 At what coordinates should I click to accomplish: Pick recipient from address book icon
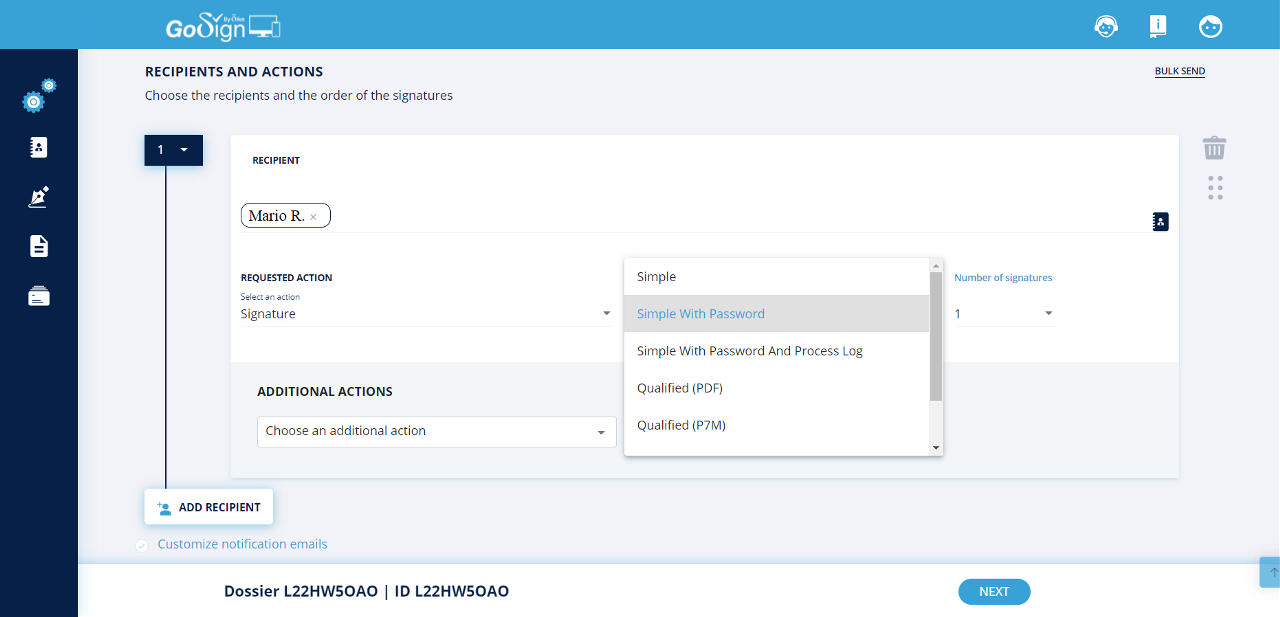click(1160, 221)
